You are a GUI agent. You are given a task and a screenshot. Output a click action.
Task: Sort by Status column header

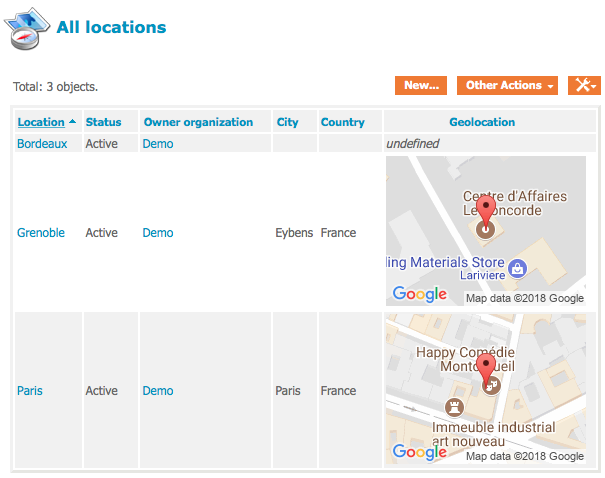(x=103, y=122)
